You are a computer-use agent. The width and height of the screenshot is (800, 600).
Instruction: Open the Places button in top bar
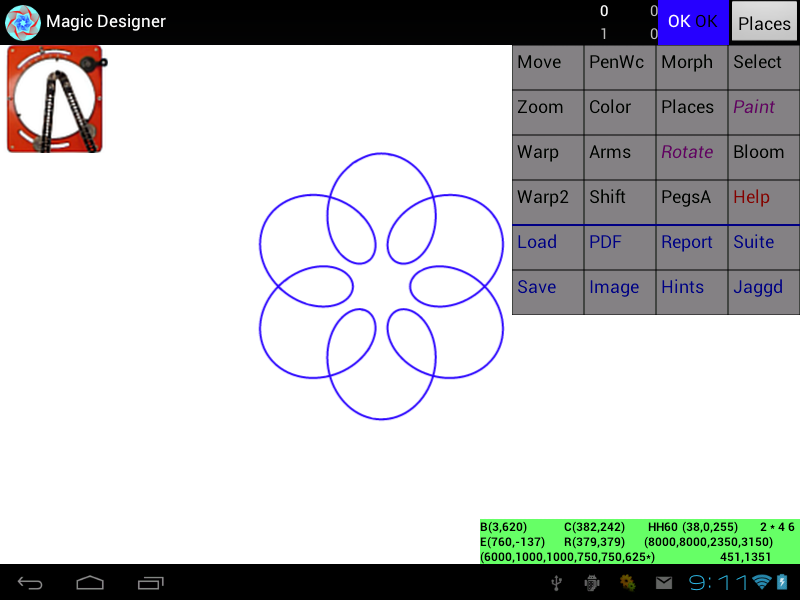764,22
